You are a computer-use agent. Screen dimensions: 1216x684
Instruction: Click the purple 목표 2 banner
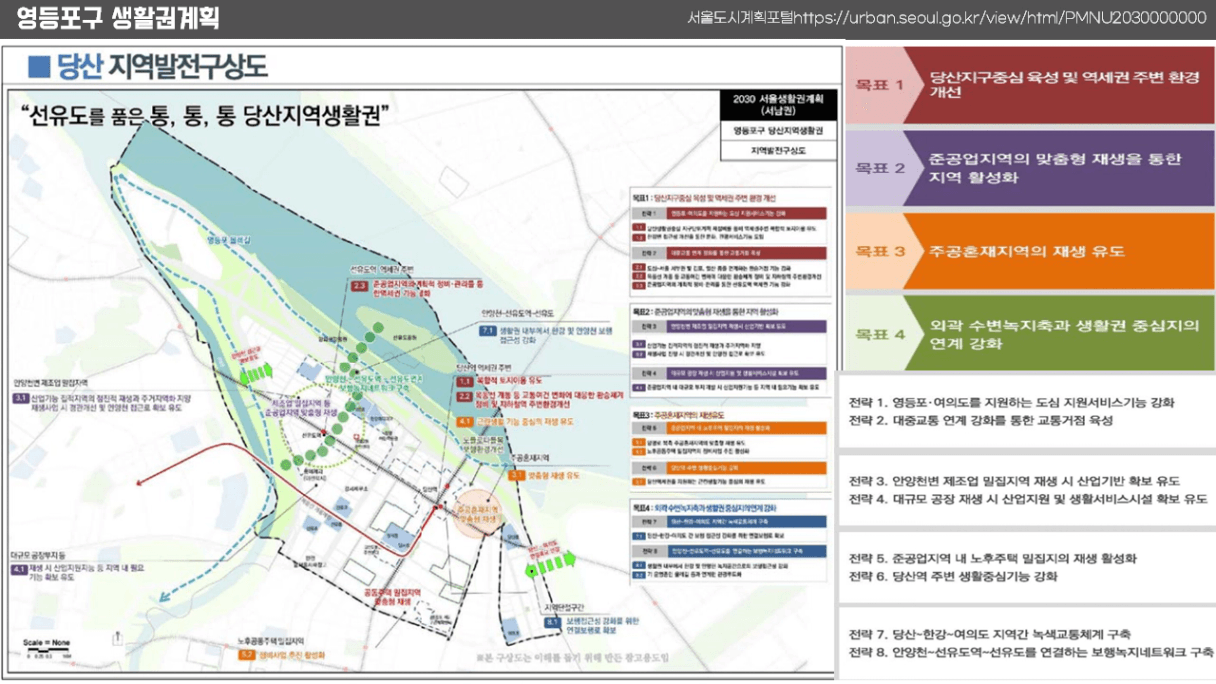(1030, 167)
